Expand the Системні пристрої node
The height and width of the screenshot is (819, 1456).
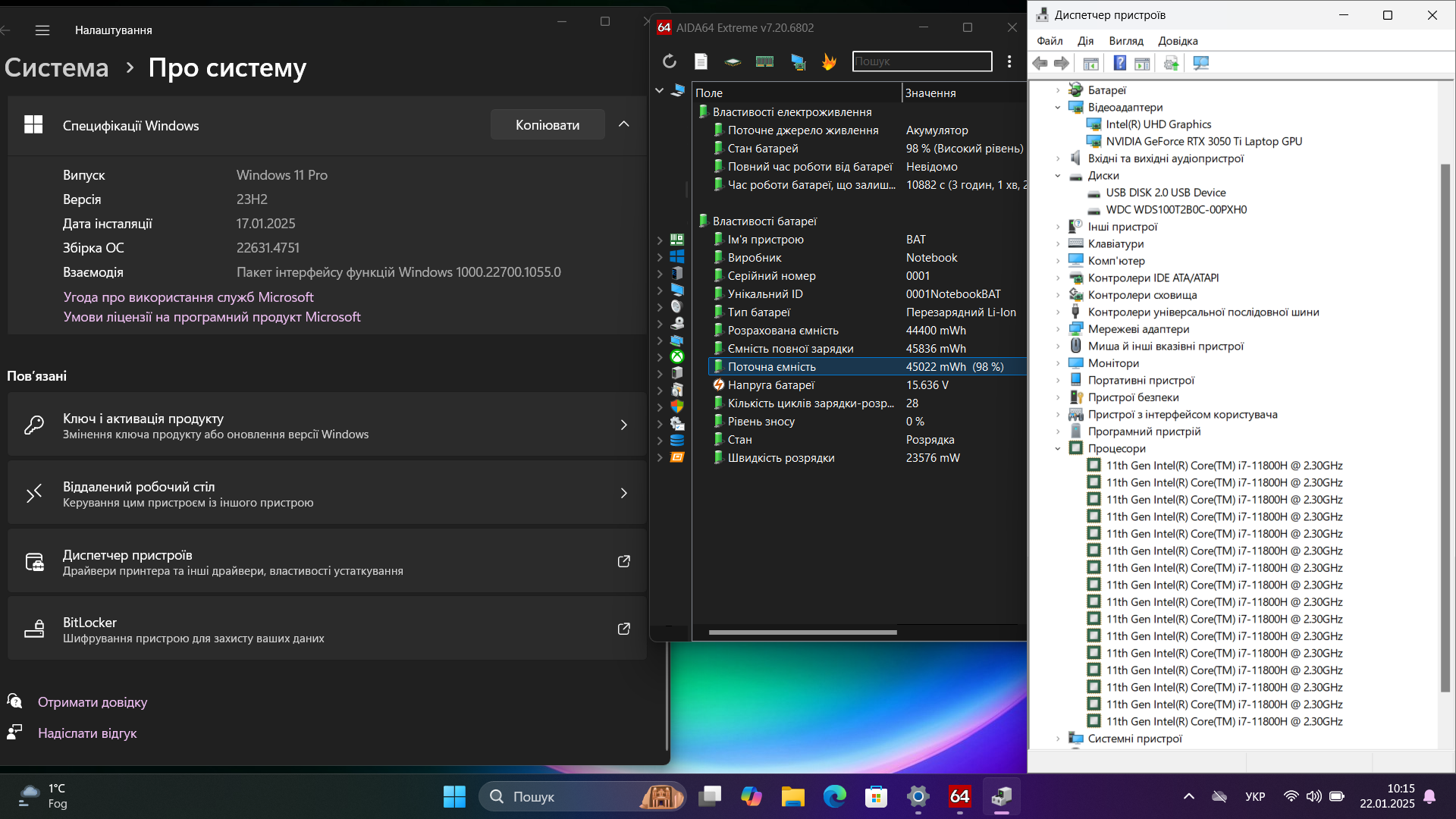coord(1058,739)
